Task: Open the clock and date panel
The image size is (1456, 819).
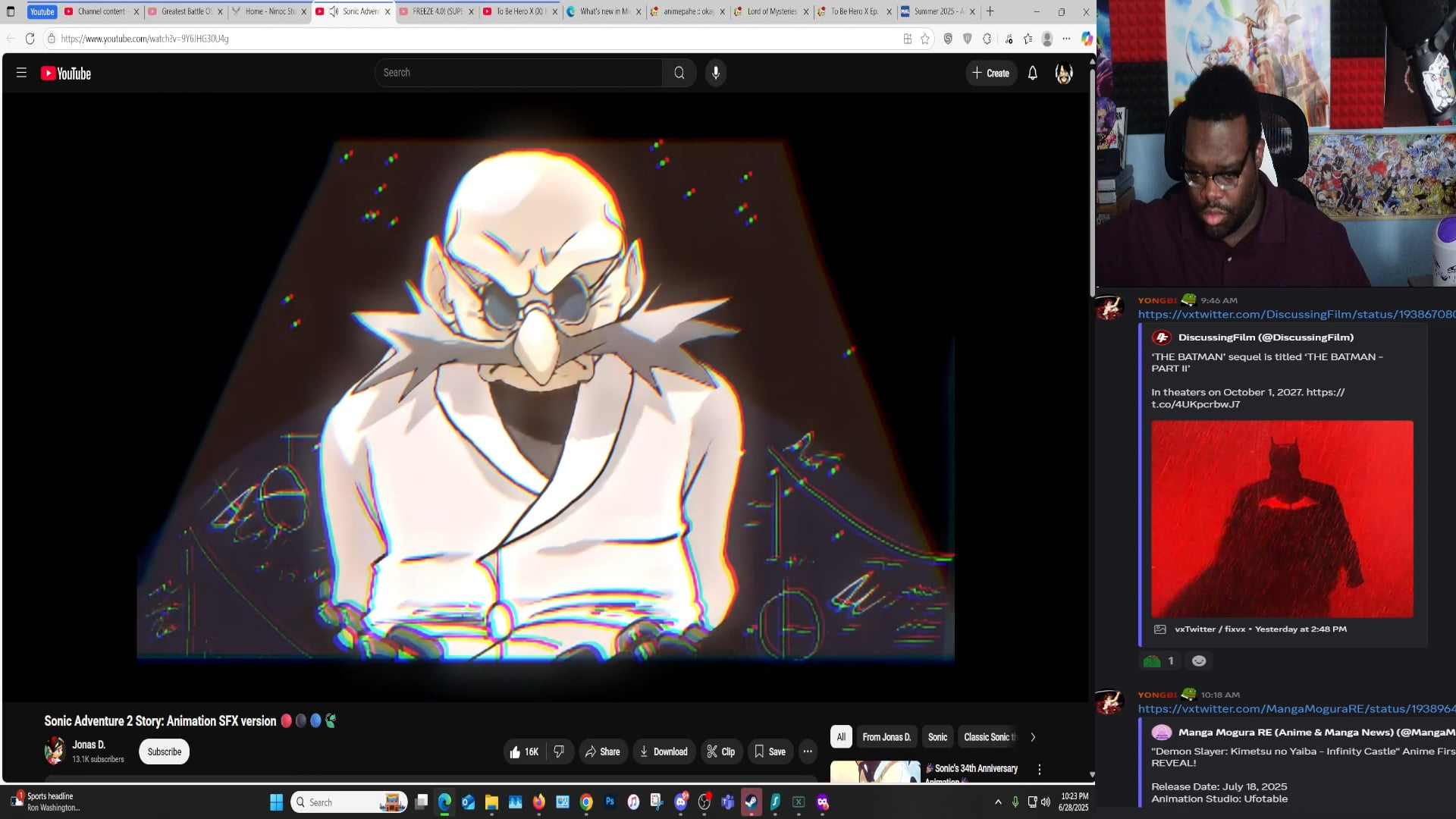Action: coord(1074,802)
